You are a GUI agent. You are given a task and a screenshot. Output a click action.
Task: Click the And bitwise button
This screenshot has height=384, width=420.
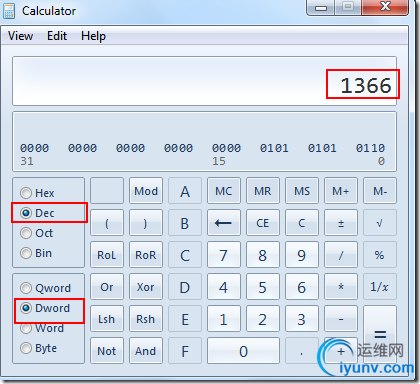click(x=146, y=351)
